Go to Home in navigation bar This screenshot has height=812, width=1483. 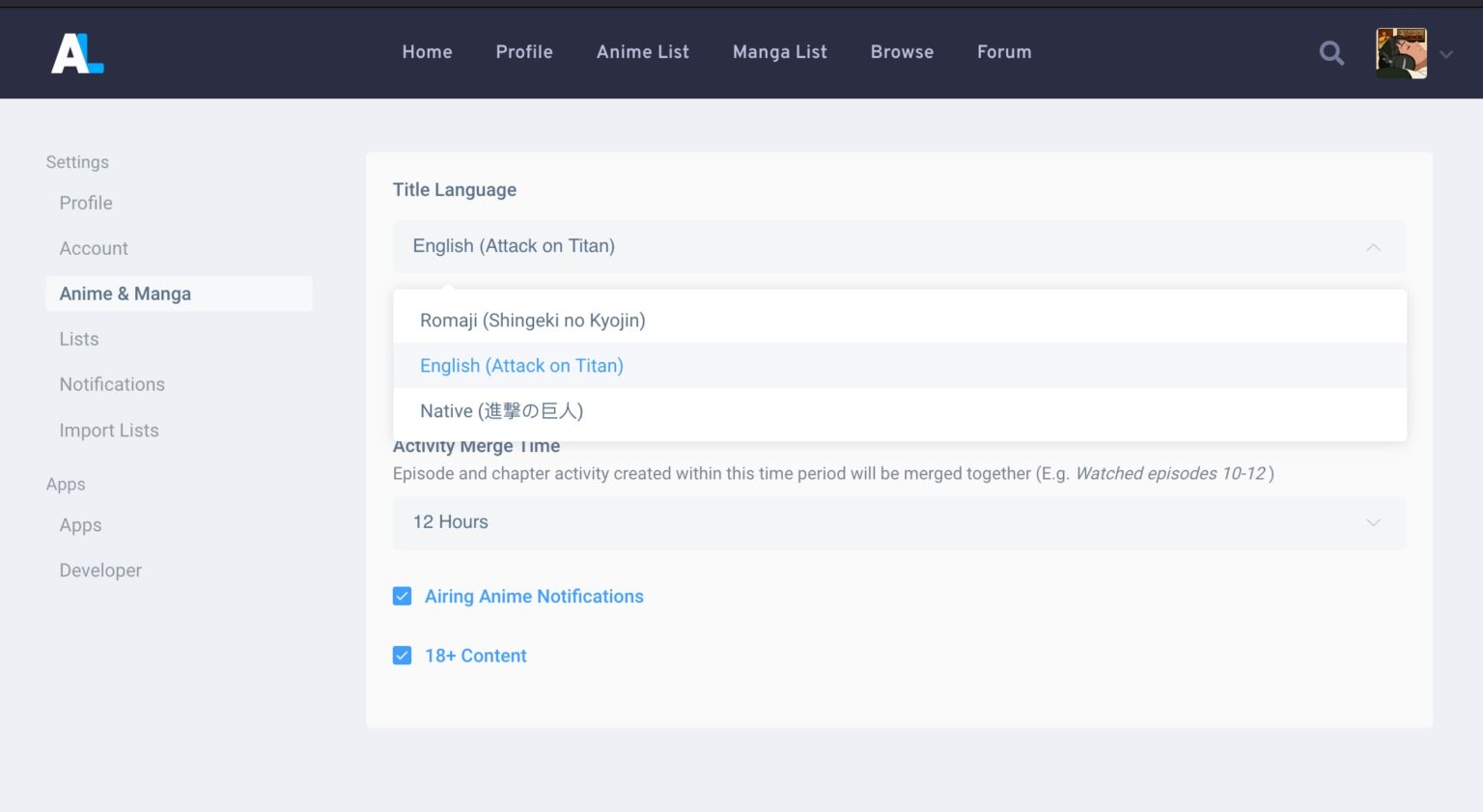point(427,52)
